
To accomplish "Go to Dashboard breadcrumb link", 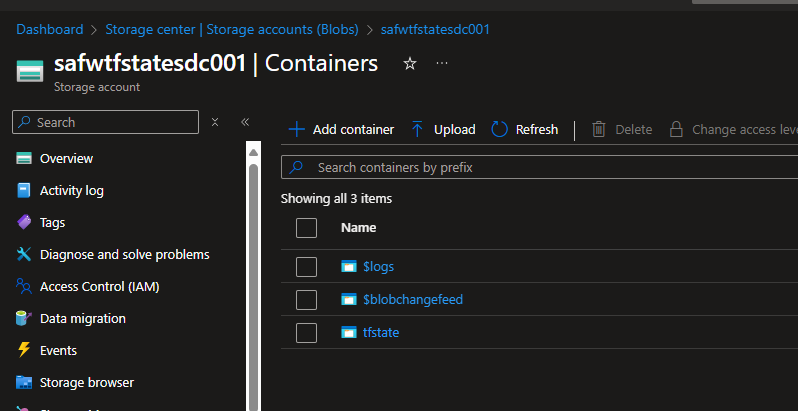I will [49, 30].
